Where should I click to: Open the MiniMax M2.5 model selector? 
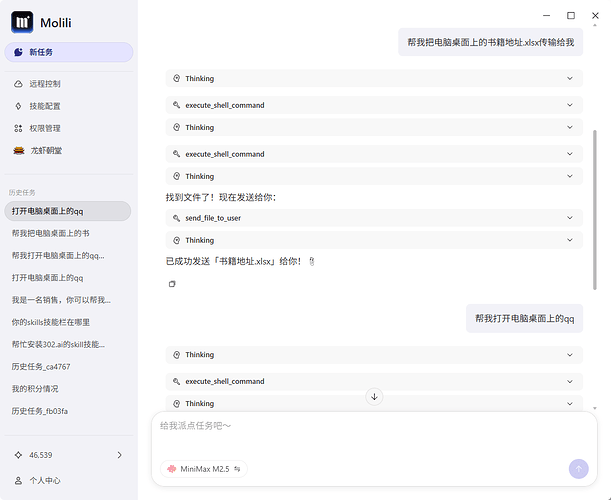pyautogui.click(x=204, y=468)
